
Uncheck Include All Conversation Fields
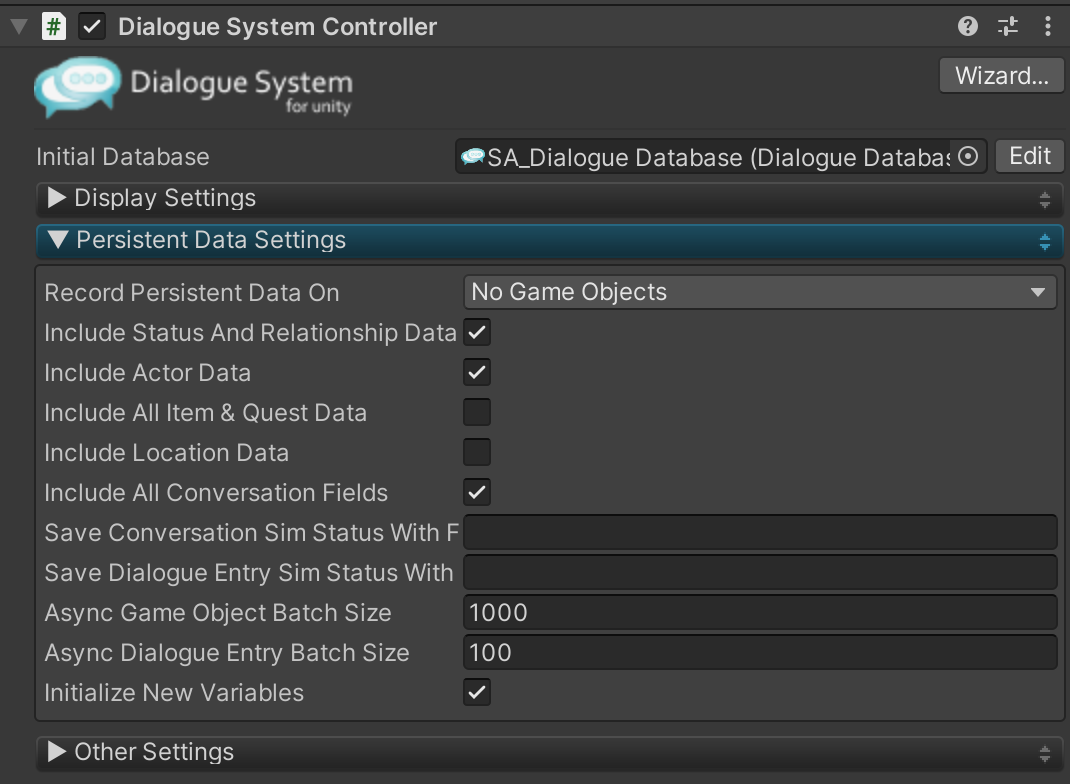coord(477,492)
